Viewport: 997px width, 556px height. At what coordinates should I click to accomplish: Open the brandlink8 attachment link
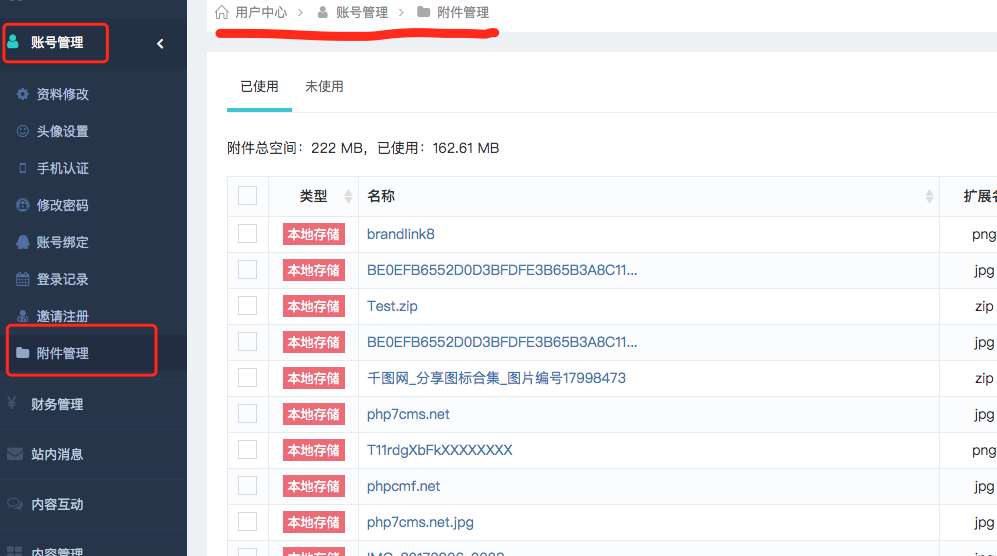(401, 234)
